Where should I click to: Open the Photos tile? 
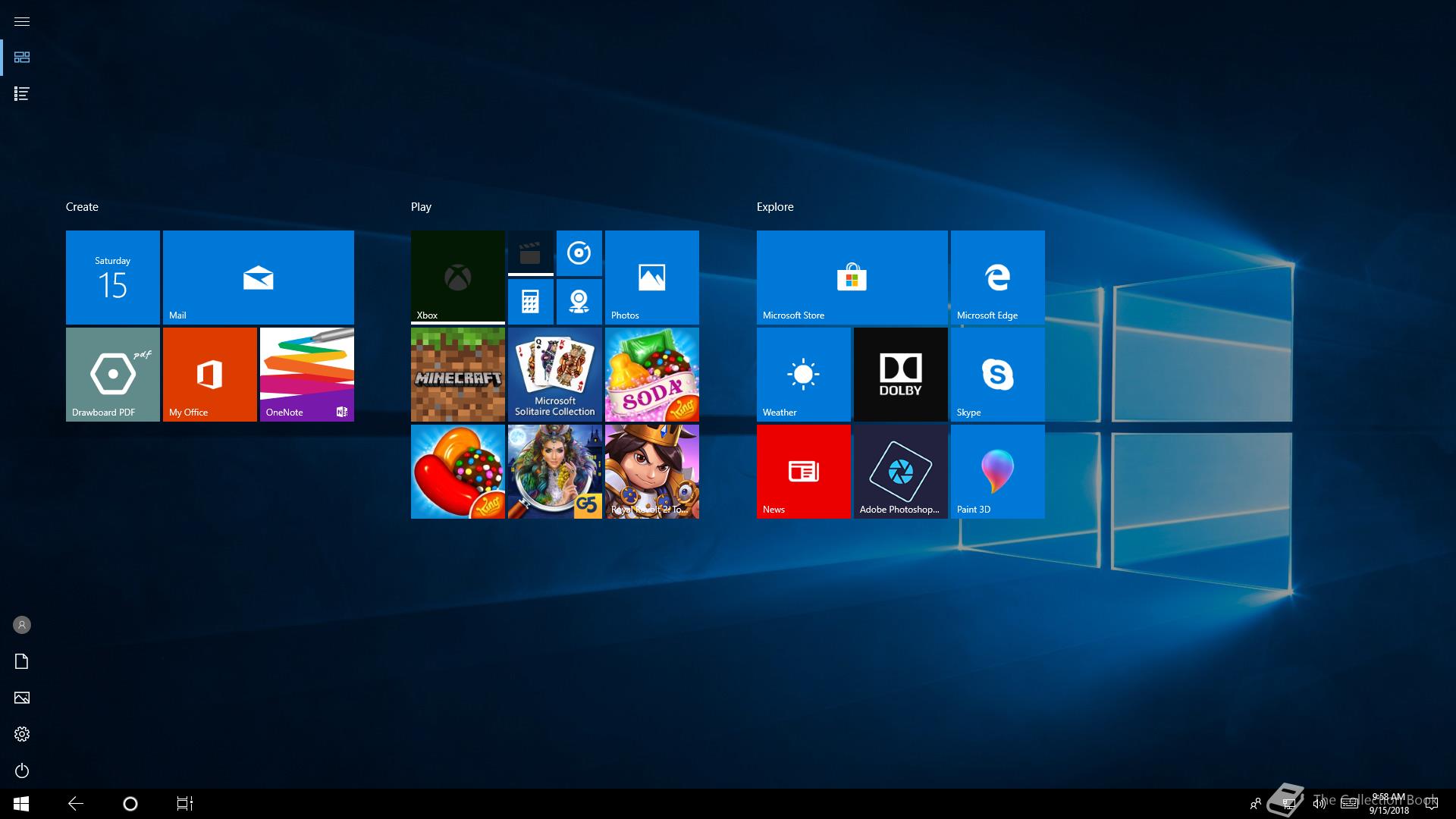coord(652,278)
